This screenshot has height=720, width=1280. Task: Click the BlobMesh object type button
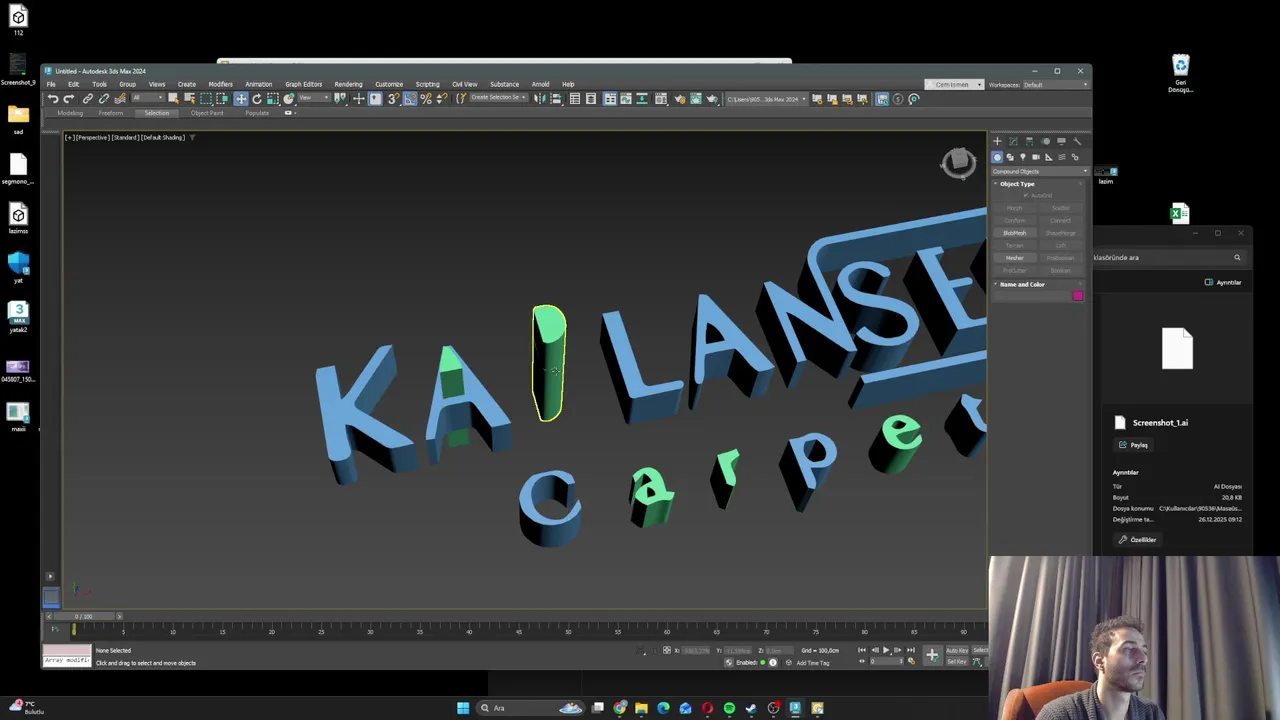point(1015,233)
